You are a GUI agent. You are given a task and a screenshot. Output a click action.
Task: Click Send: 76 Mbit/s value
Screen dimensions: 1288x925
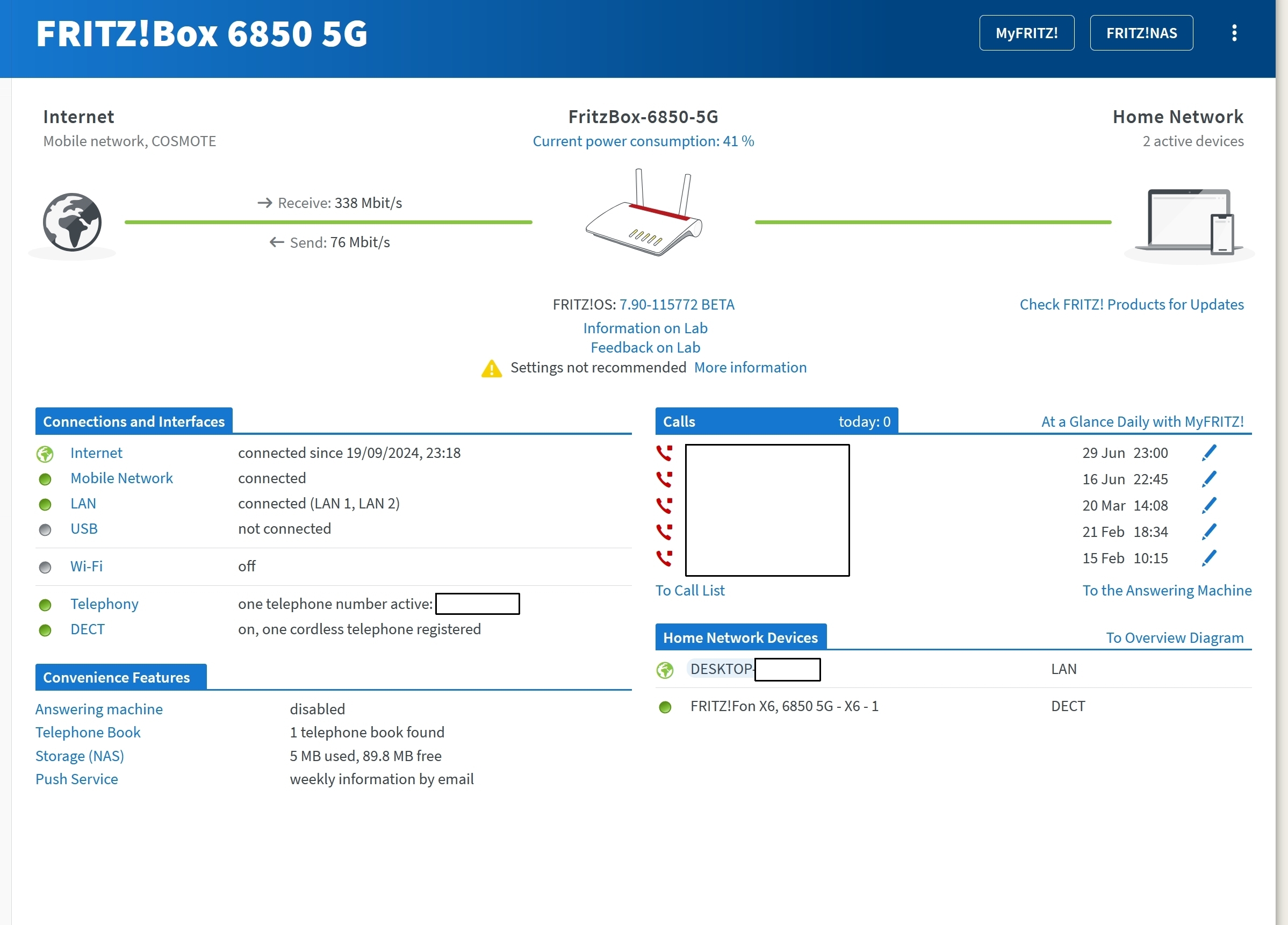(x=360, y=242)
